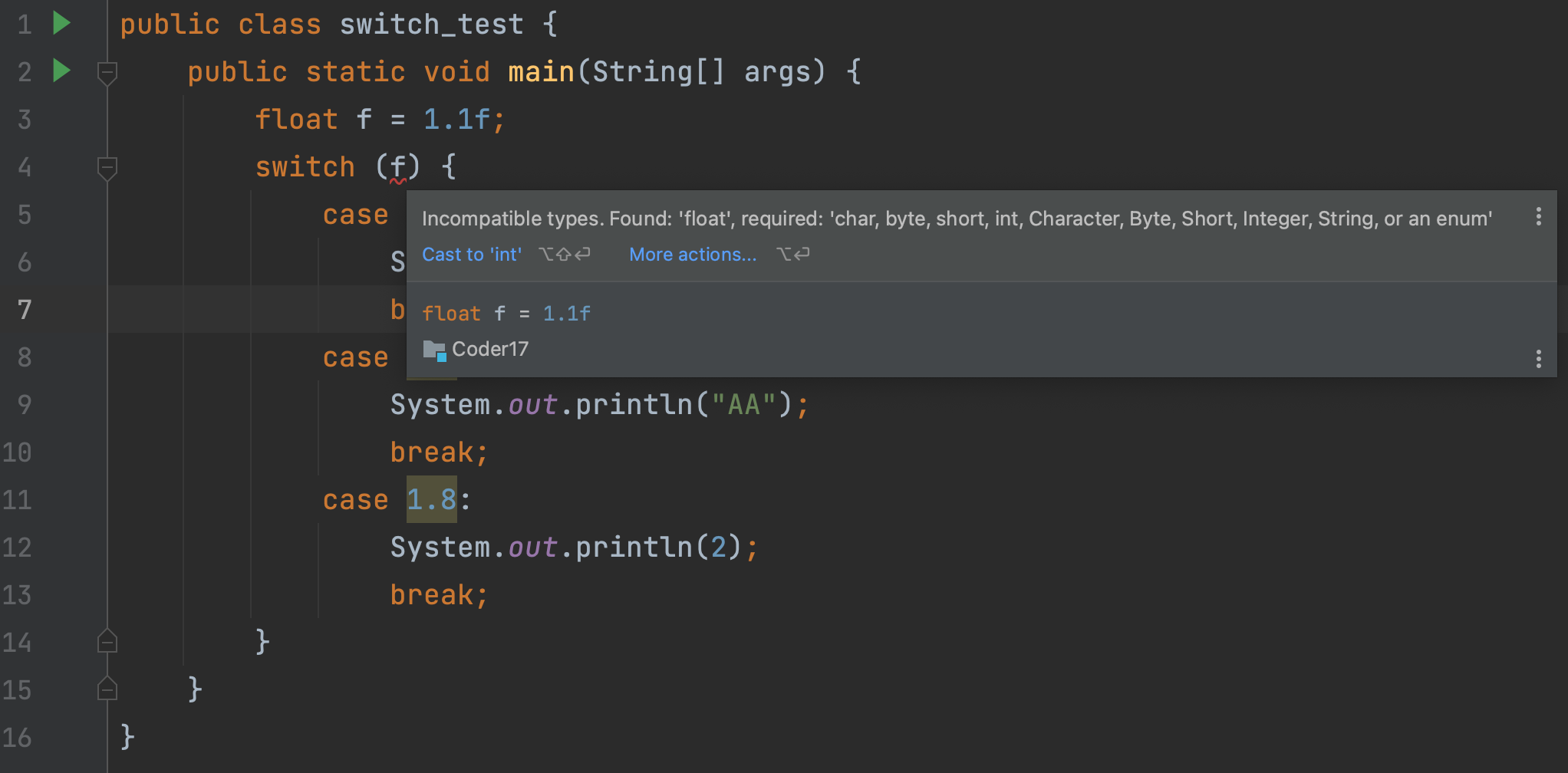Click line number 11 in the gutter
Screen dimensions: 1568x773
pyautogui.click(x=17, y=500)
